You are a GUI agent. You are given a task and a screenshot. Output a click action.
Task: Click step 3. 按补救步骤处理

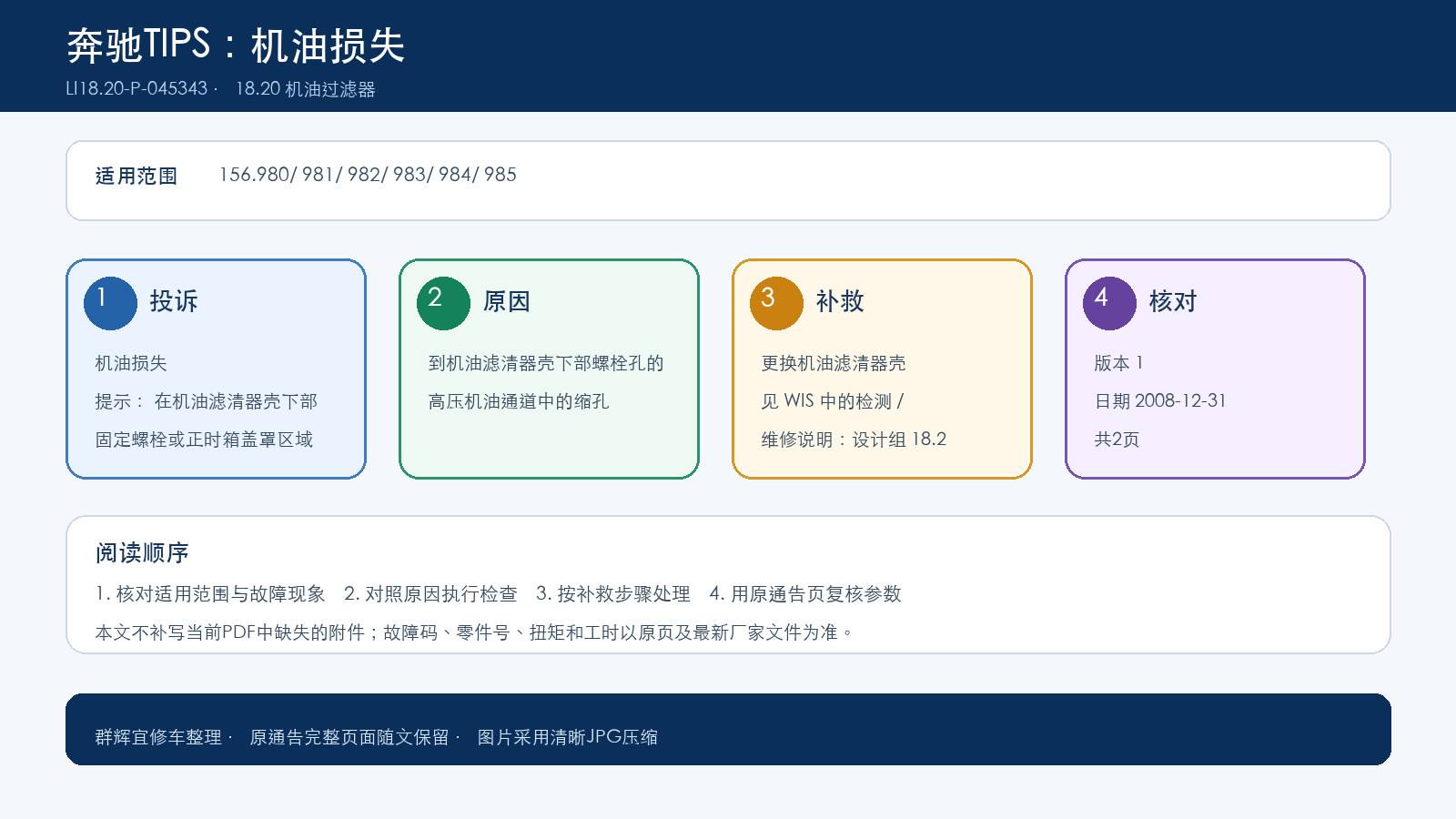coord(613,594)
